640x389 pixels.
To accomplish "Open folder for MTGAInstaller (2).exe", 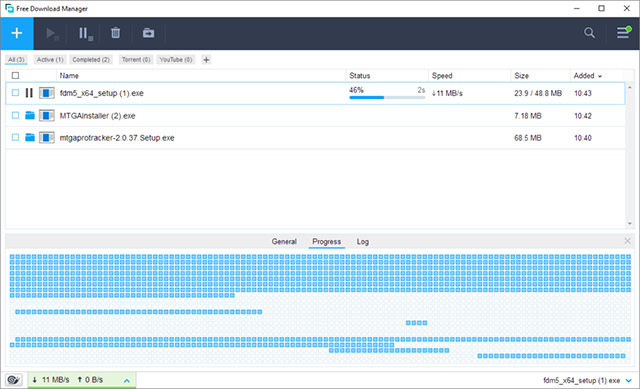I will click(x=30, y=116).
